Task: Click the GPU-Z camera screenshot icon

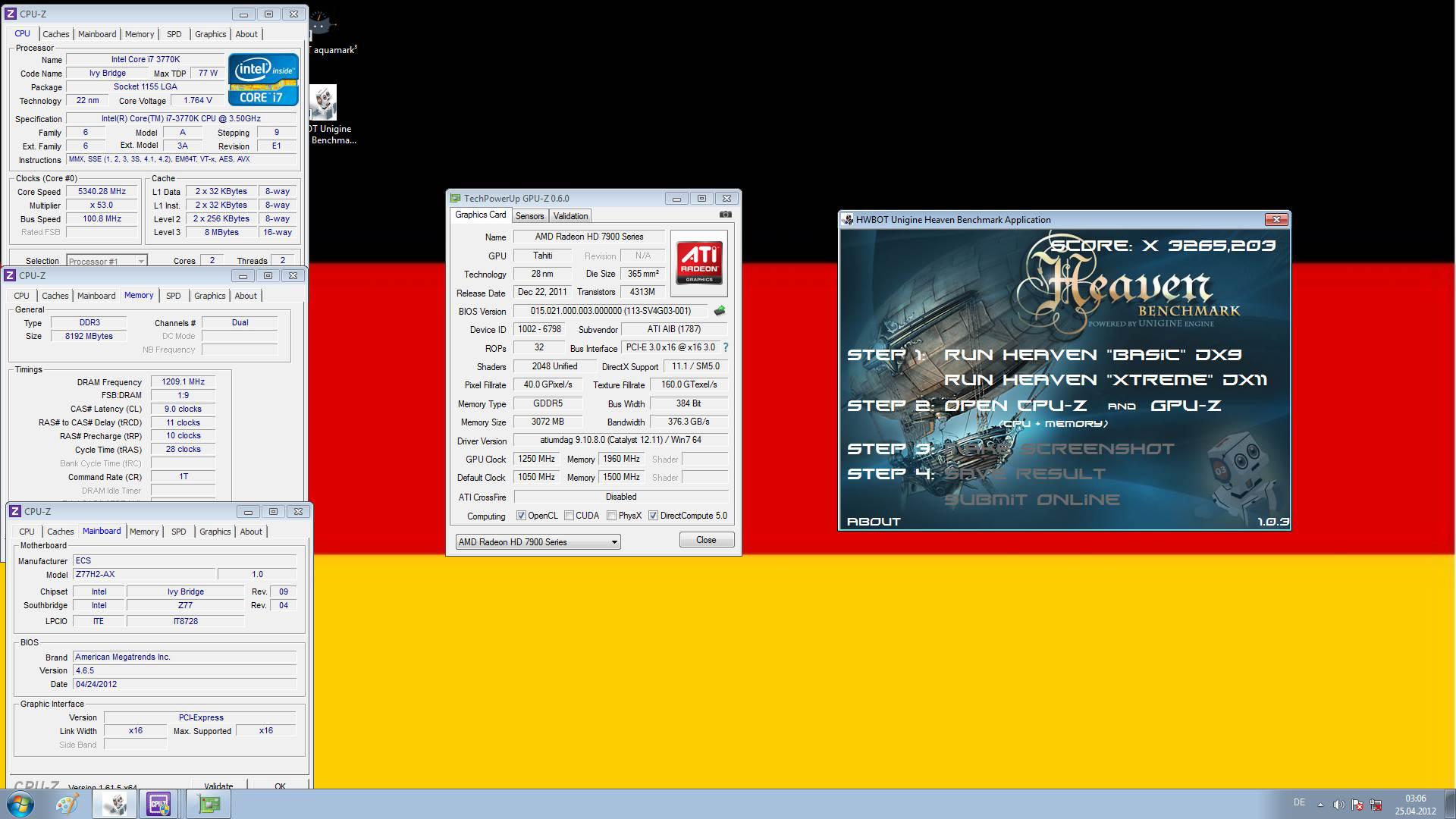Action: pyautogui.click(x=726, y=215)
